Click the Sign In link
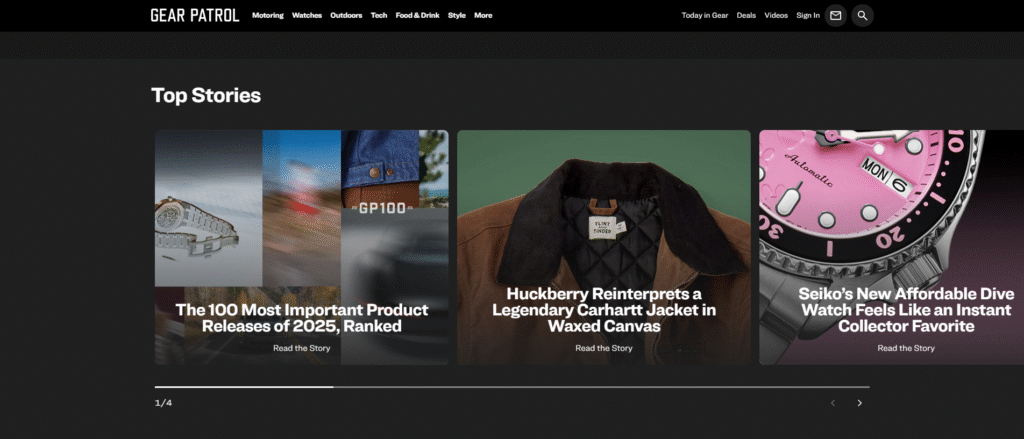 pos(808,16)
